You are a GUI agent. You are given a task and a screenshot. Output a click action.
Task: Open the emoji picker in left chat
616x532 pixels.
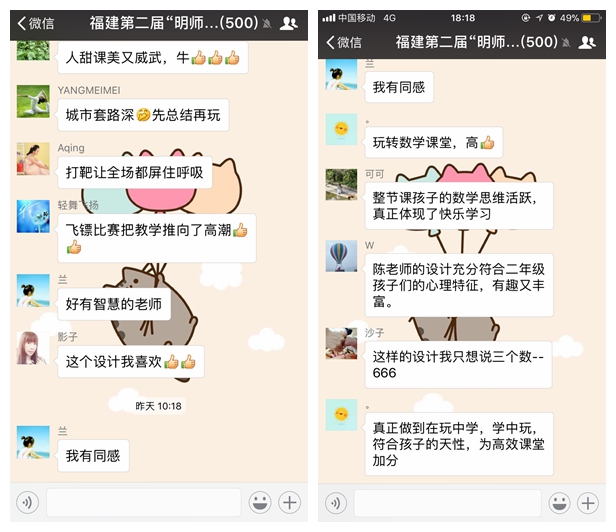(x=260, y=502)
